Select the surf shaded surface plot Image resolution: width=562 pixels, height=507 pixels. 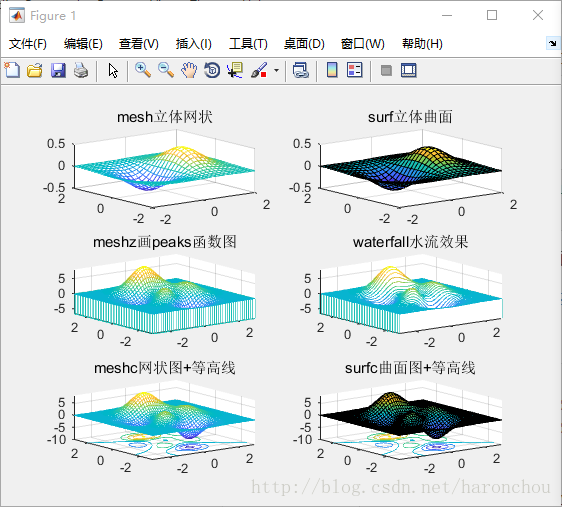tap(410, 168)
